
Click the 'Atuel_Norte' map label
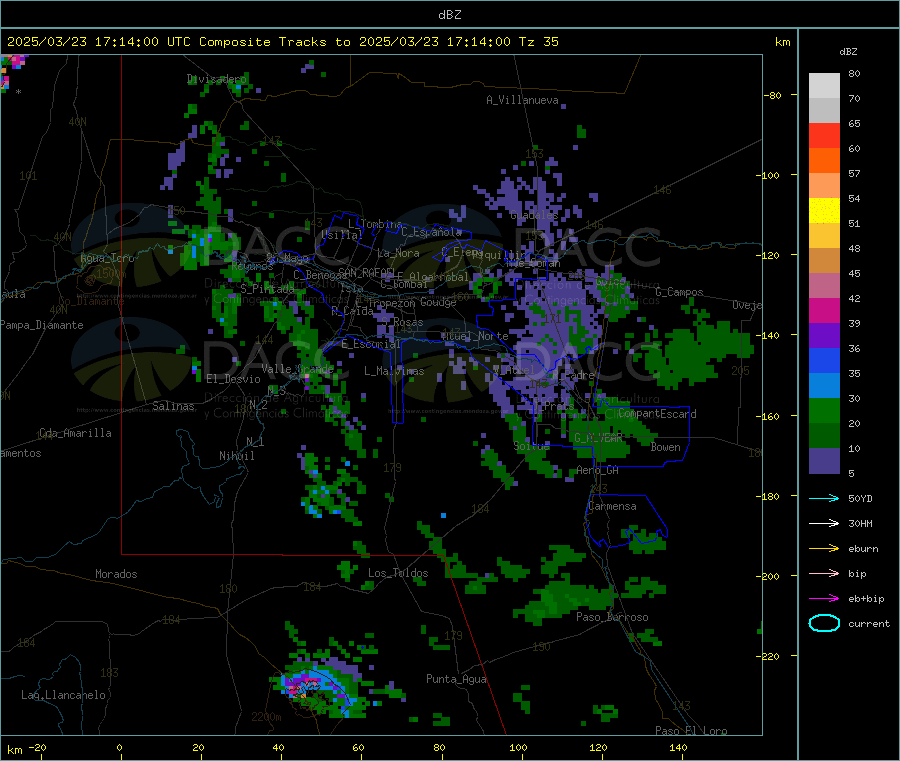point(475,336)
